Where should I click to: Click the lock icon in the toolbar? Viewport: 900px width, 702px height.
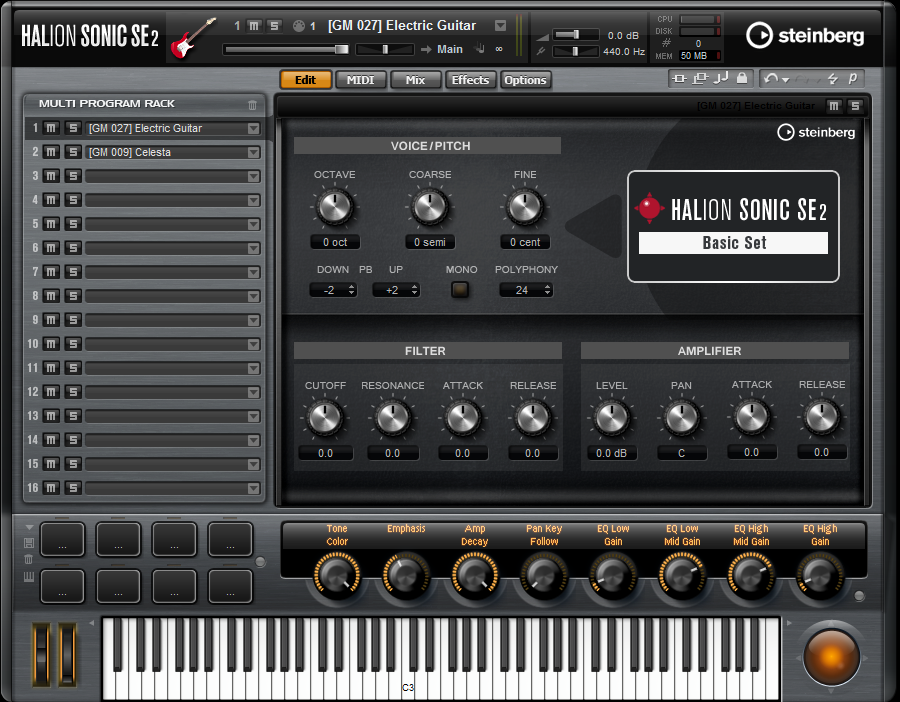(741, 78)
